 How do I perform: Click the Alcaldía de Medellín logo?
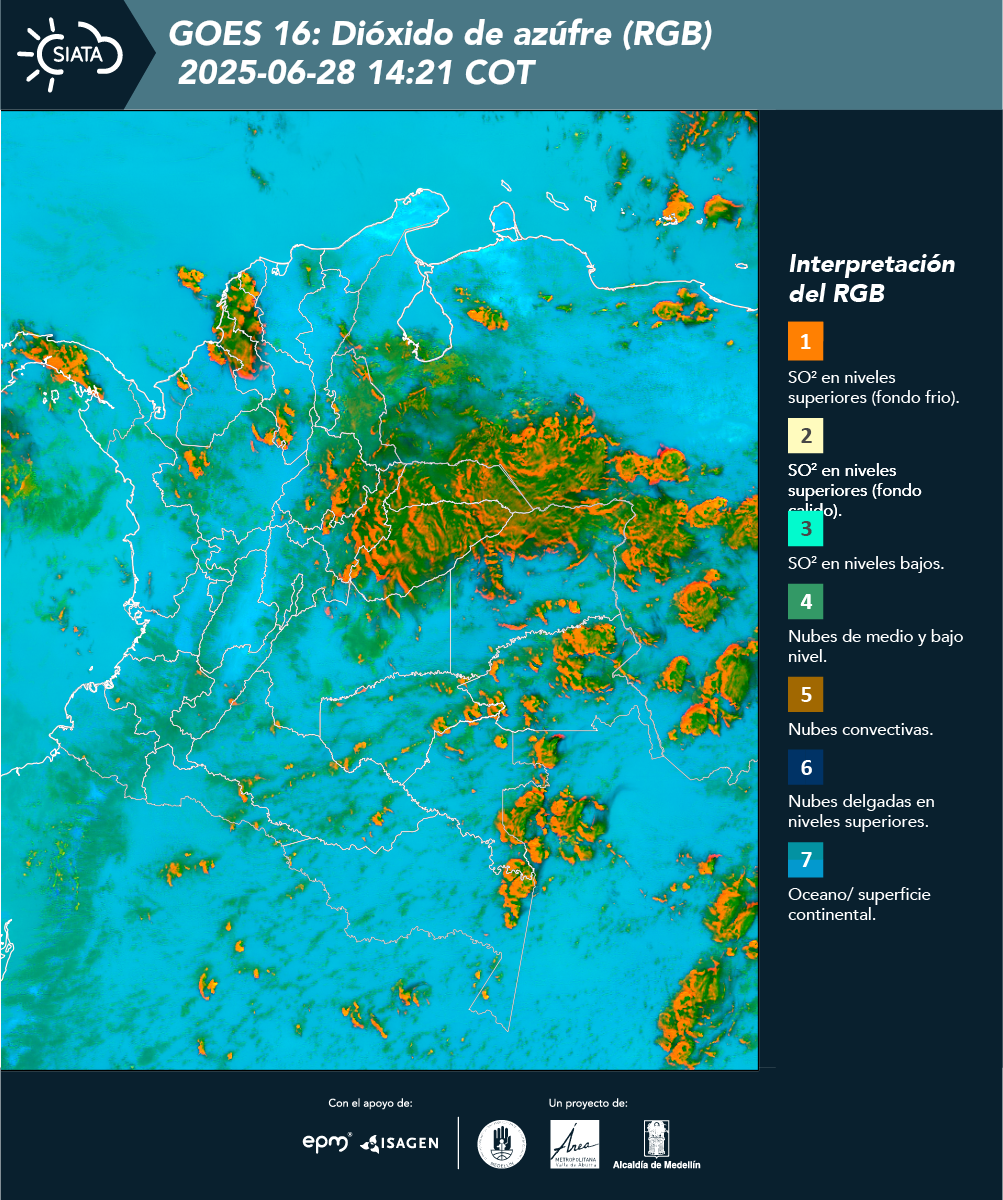657,1145
